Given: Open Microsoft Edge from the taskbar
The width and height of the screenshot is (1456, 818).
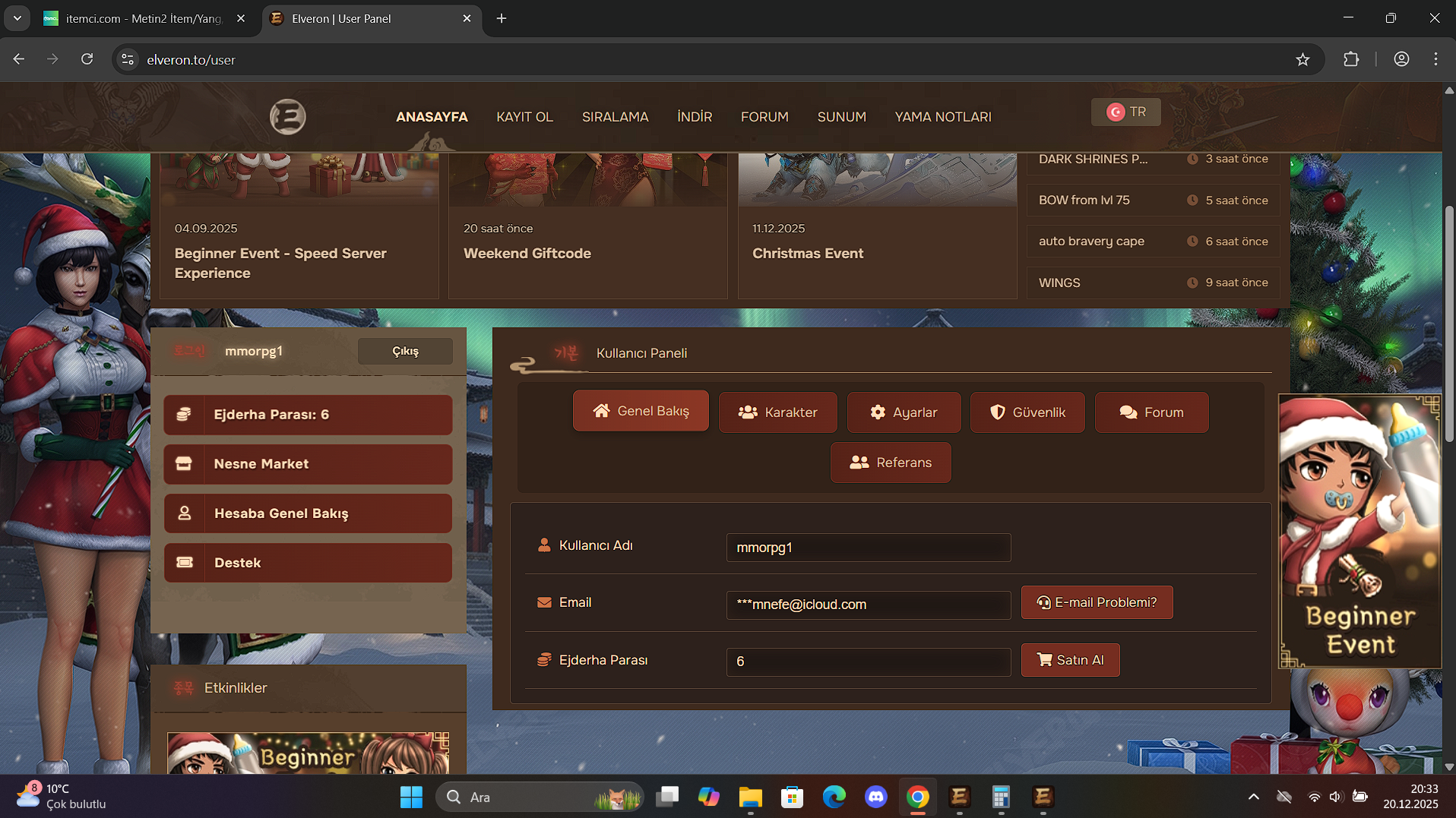Looking at the screenshot, I should (834, 797).
